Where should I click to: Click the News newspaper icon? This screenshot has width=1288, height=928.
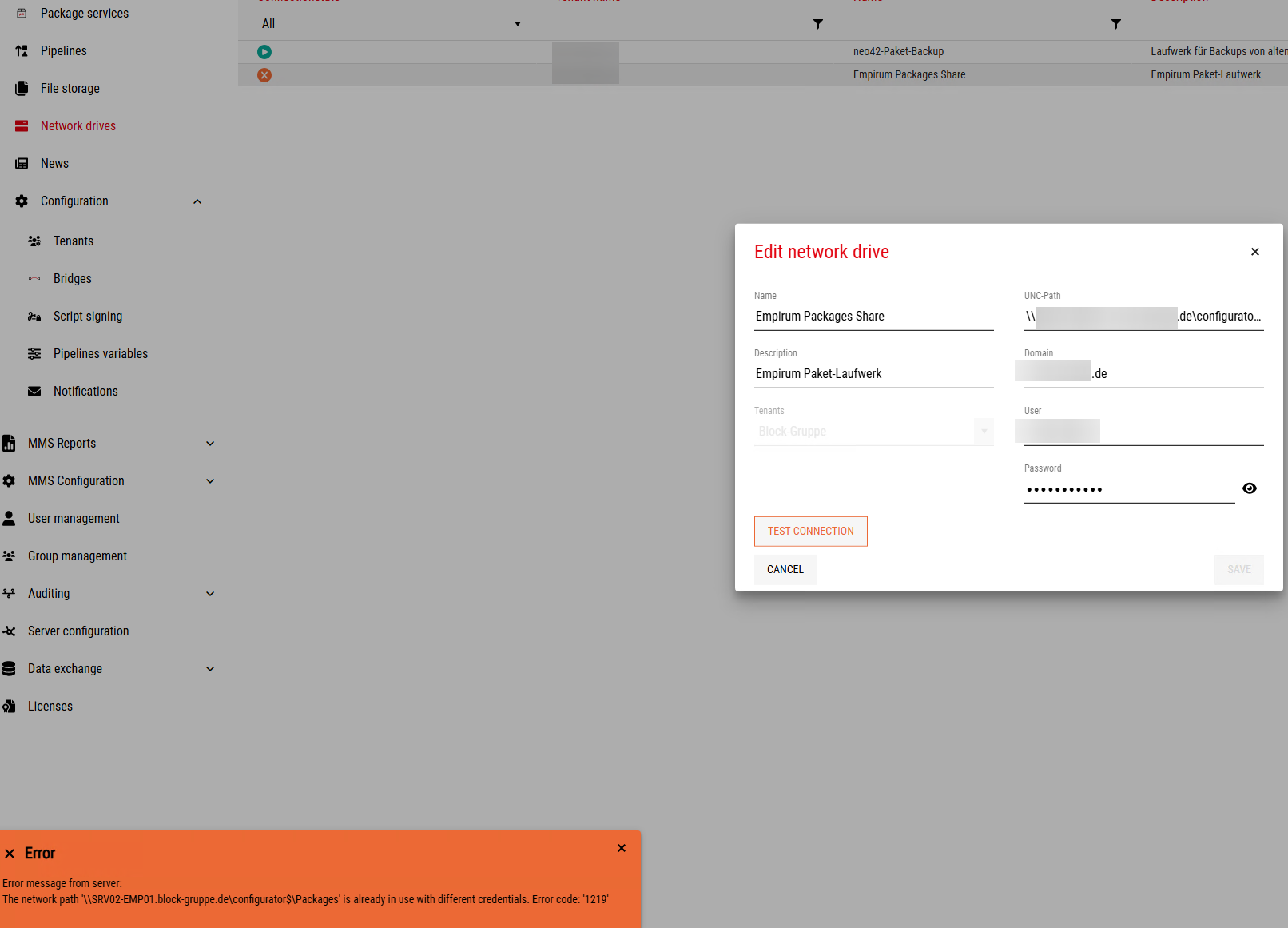pyautogui.click(x=22, y=164)
